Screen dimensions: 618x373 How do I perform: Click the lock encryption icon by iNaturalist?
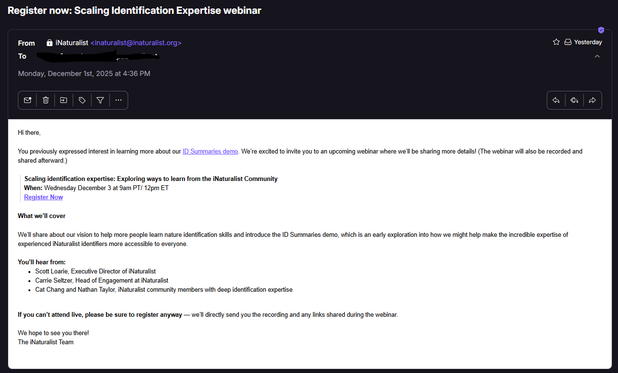pyautogui.click(x=49, y=43)
